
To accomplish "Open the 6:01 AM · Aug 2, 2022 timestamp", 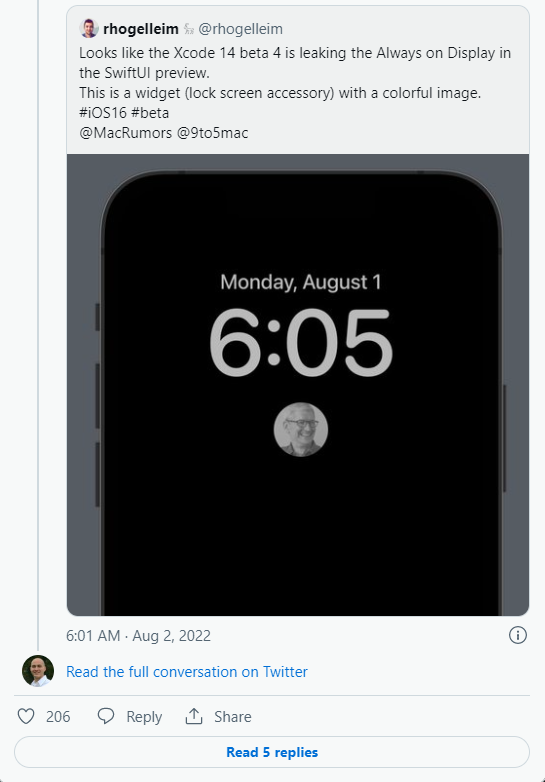I will (139, 636).
